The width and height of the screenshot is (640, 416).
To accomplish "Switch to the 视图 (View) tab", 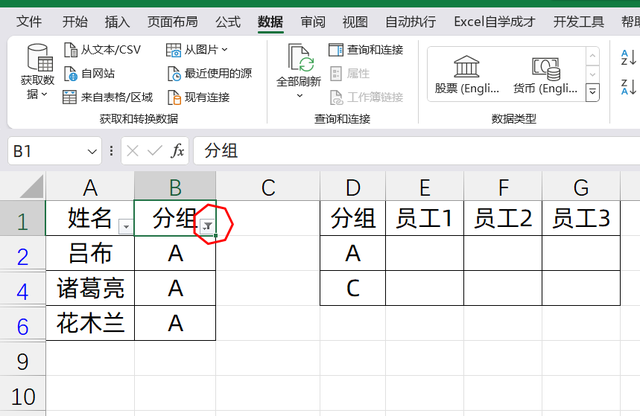I will click(x=355, y=22).
